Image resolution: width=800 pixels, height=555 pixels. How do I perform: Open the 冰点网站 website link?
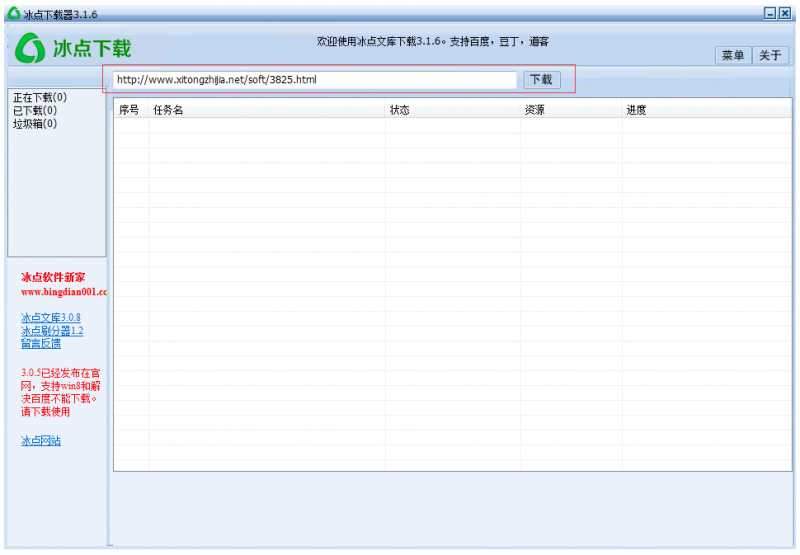point(41,440)
